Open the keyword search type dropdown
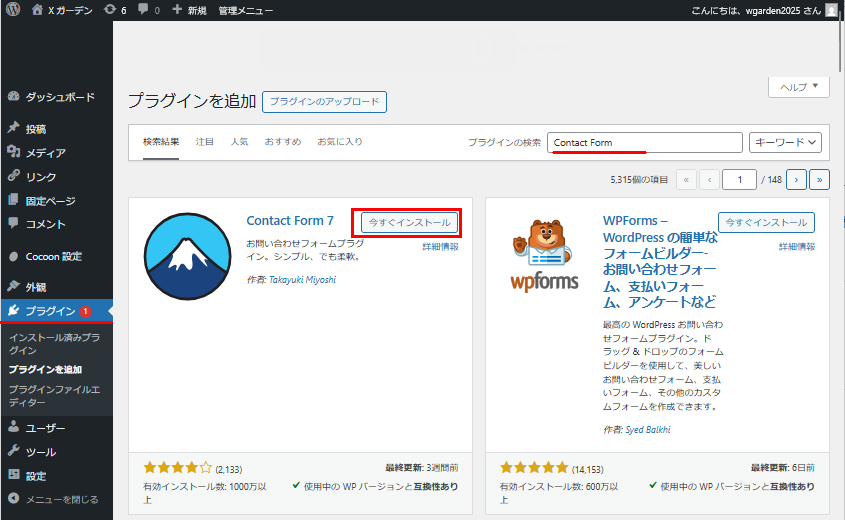 click(x=785, y=143)
